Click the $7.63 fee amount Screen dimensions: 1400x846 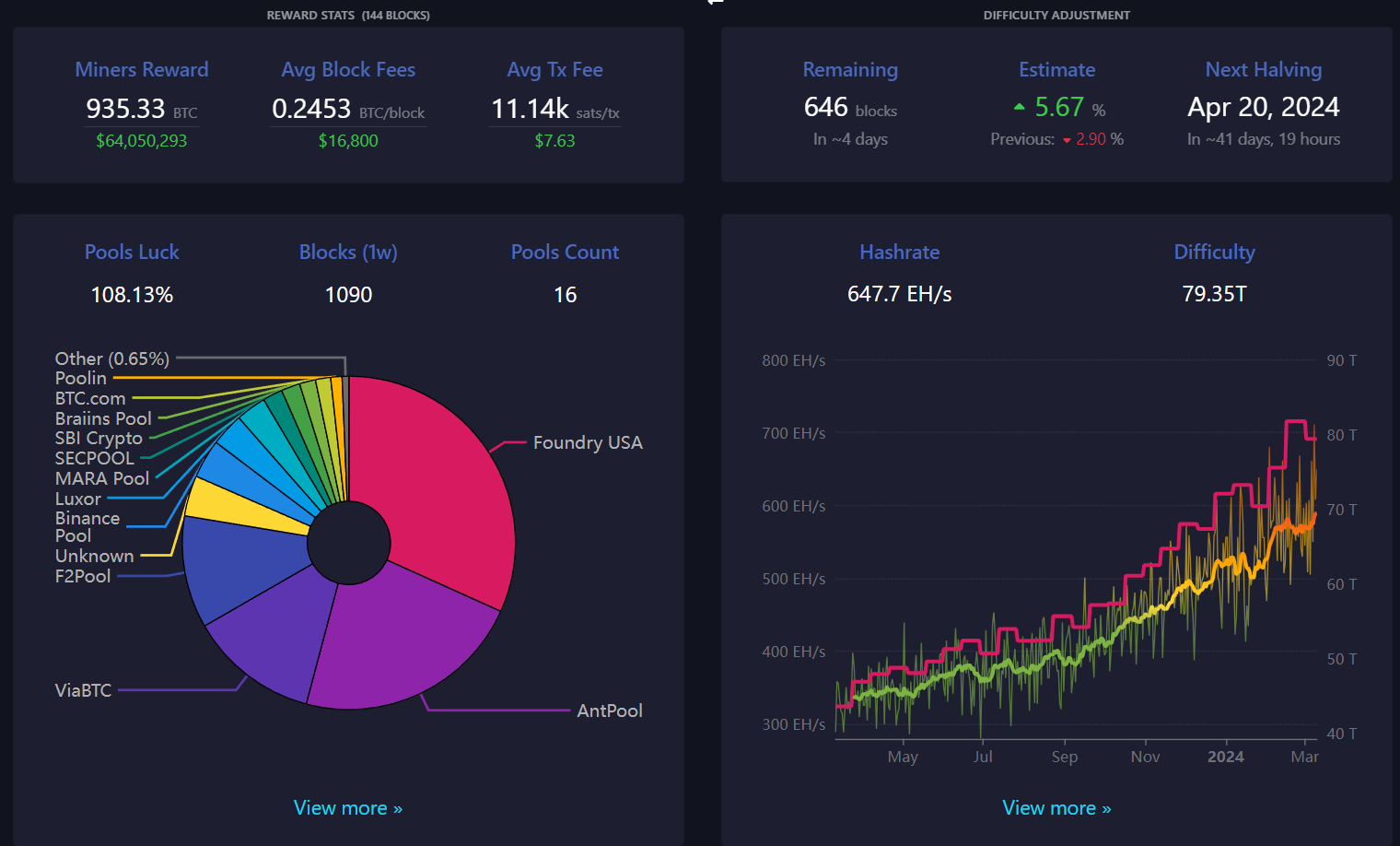coord(554,141)
